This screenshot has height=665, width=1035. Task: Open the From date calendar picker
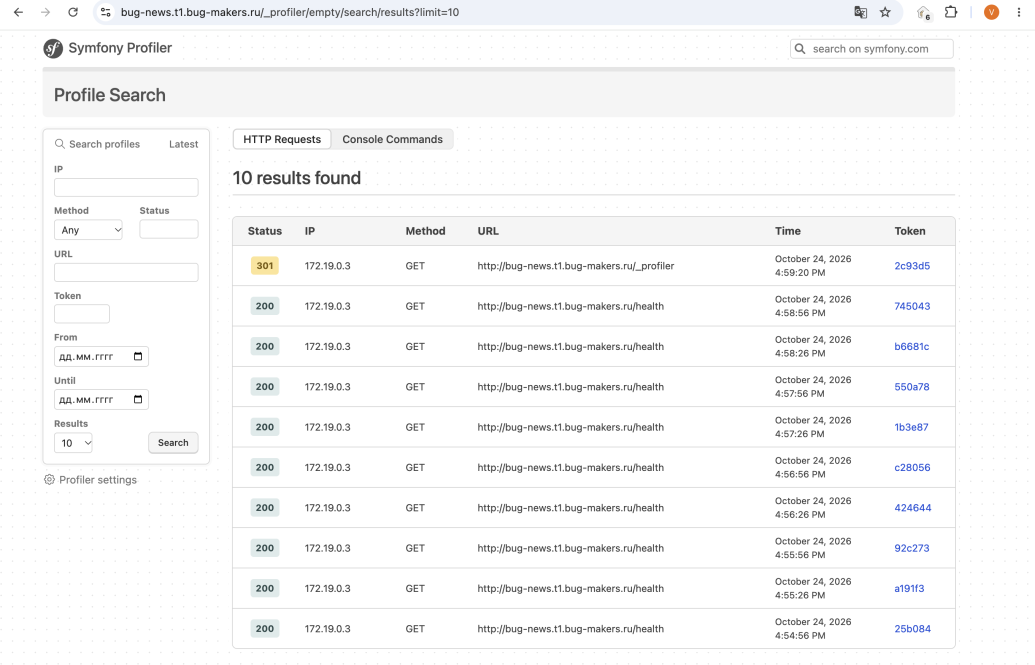(x=138, y=357)
